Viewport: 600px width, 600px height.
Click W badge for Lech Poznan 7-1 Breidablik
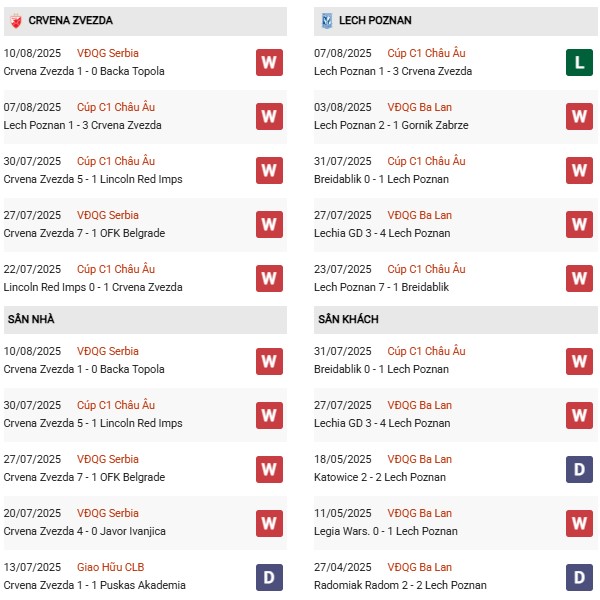click(x=578, y=278)
